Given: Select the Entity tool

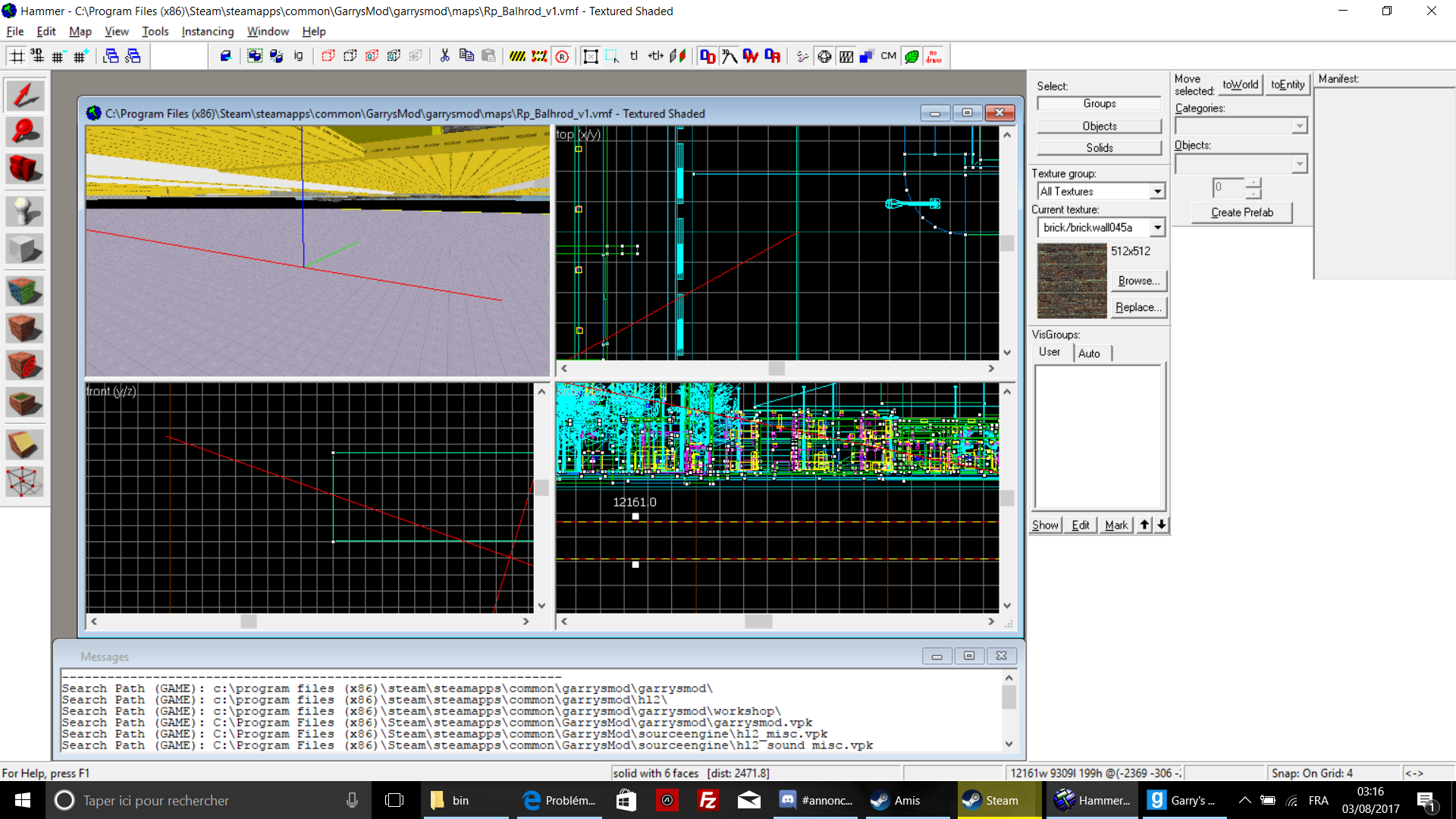Looking at the screenshot, I should [x=24, y=212].
